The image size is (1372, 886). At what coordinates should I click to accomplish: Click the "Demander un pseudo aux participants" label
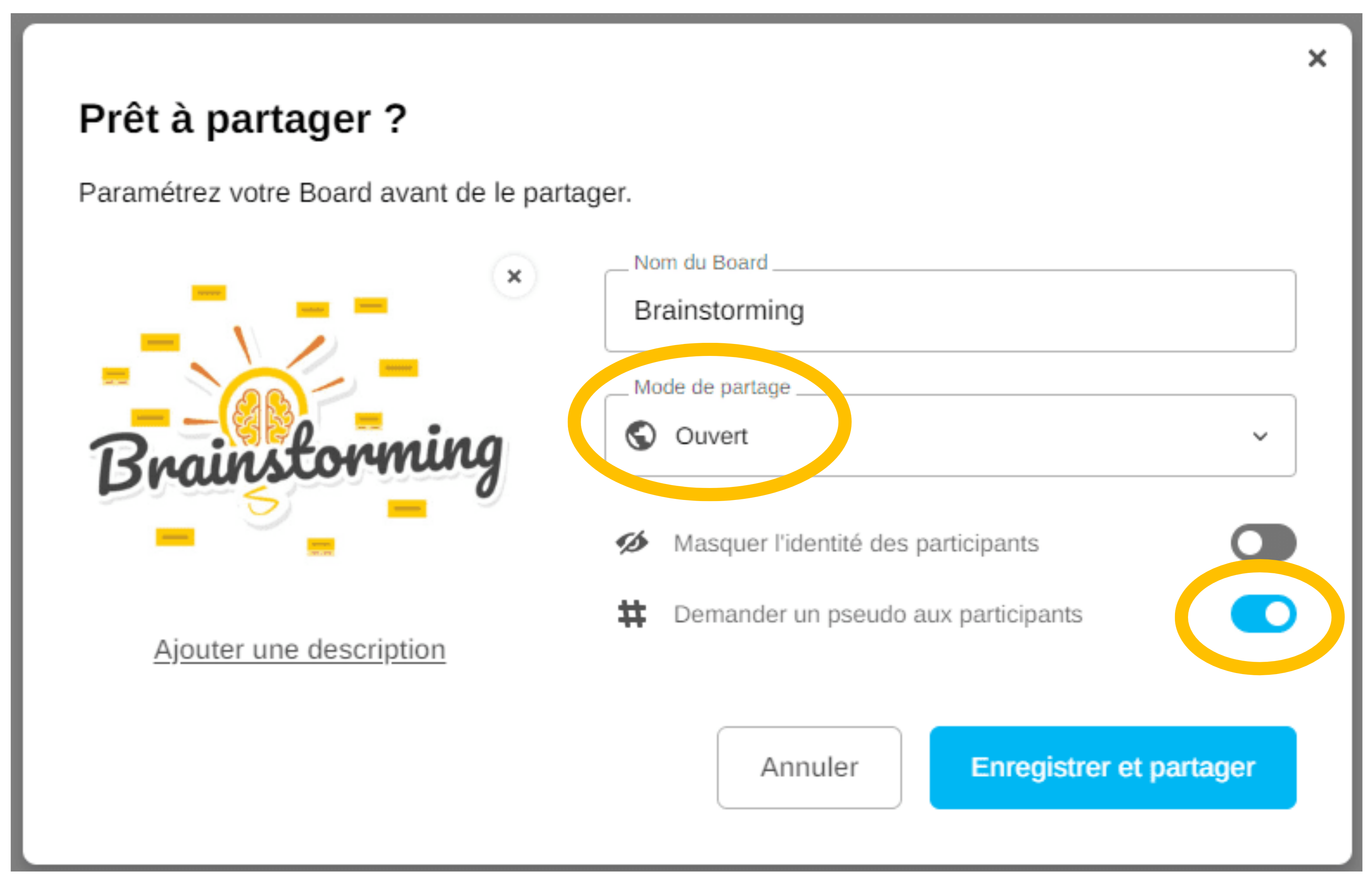tap(878, 615)
